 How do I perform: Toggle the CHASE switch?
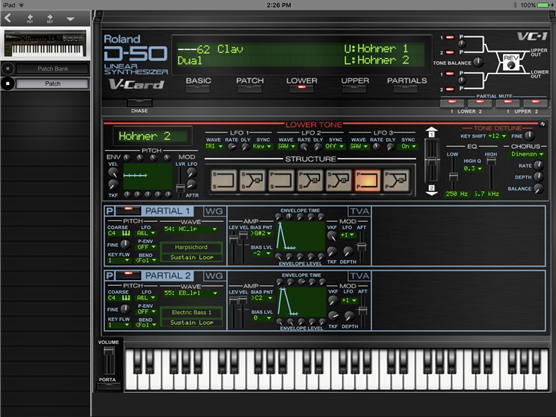pos(139,103)
